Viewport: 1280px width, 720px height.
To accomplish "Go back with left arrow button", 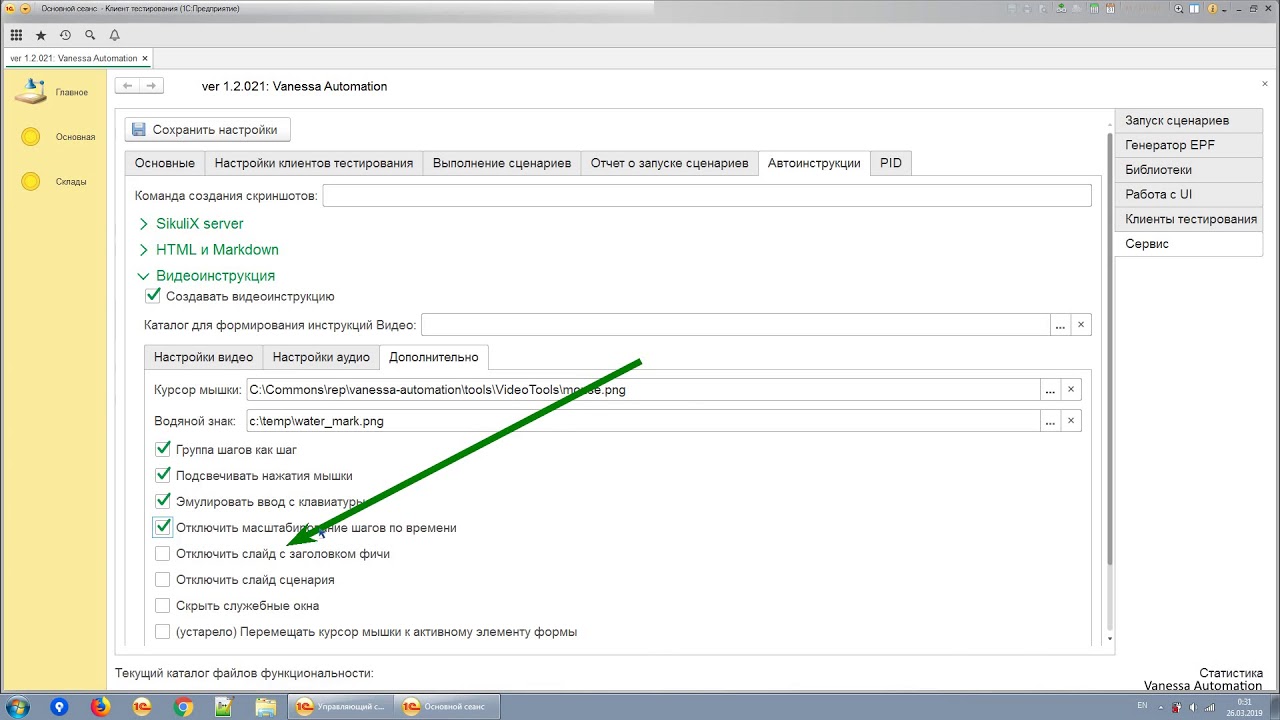I will click(127, 86).
